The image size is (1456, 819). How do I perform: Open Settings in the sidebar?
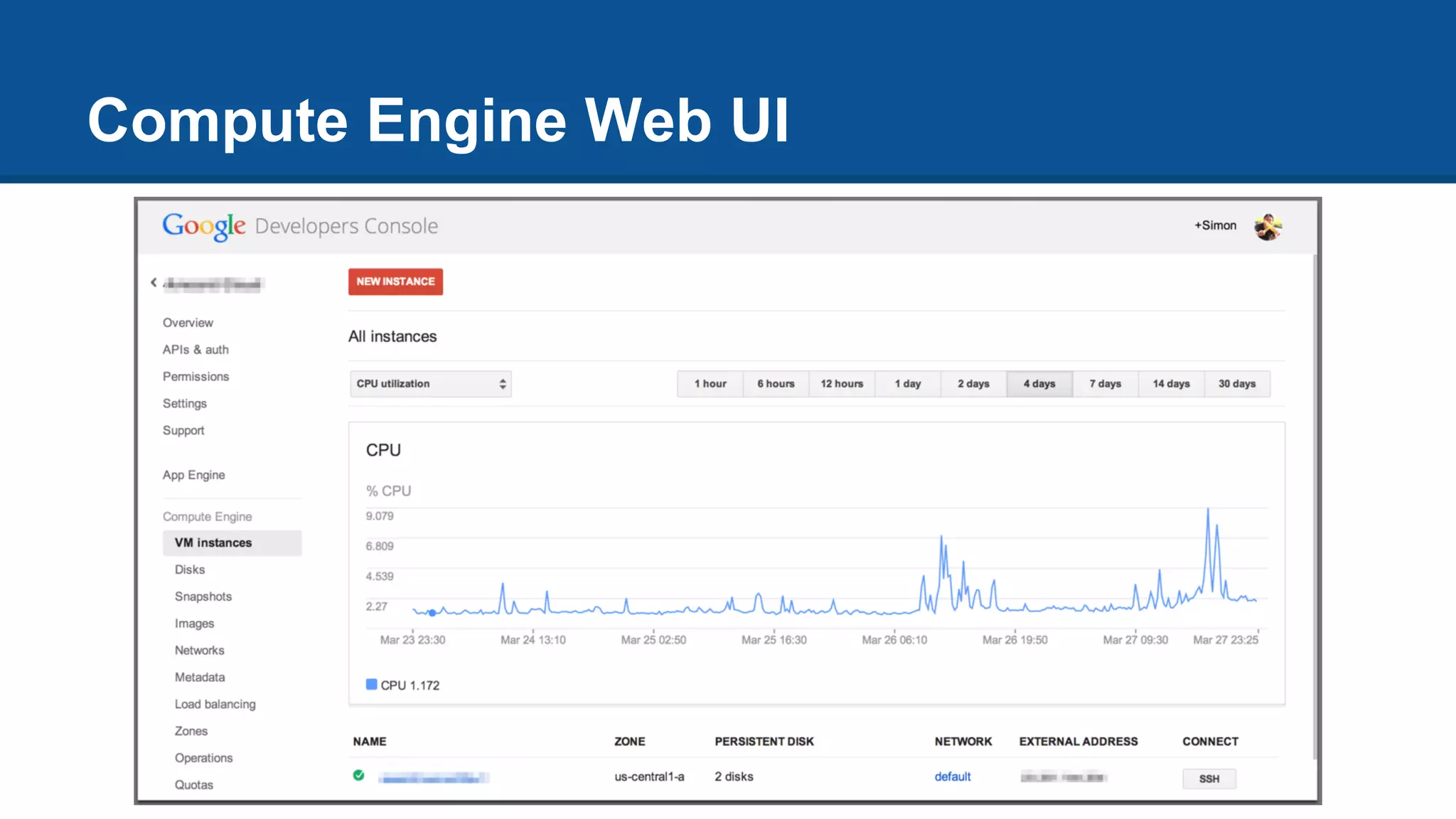tap(185, 404)
